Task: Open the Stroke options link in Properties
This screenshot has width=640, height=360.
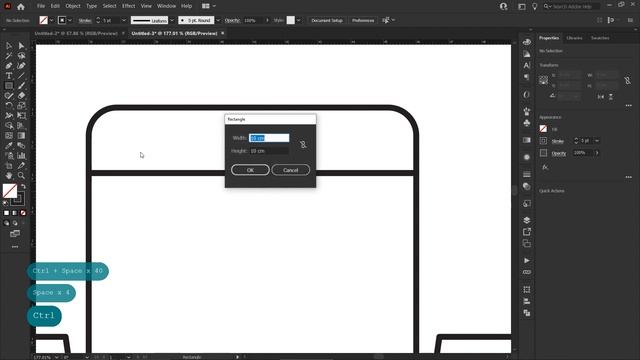Action: coord(558,141)
